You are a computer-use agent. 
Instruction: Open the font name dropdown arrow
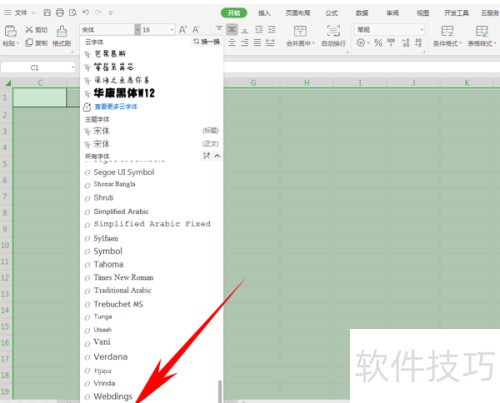pyautogui.click(x=137, y=30)
